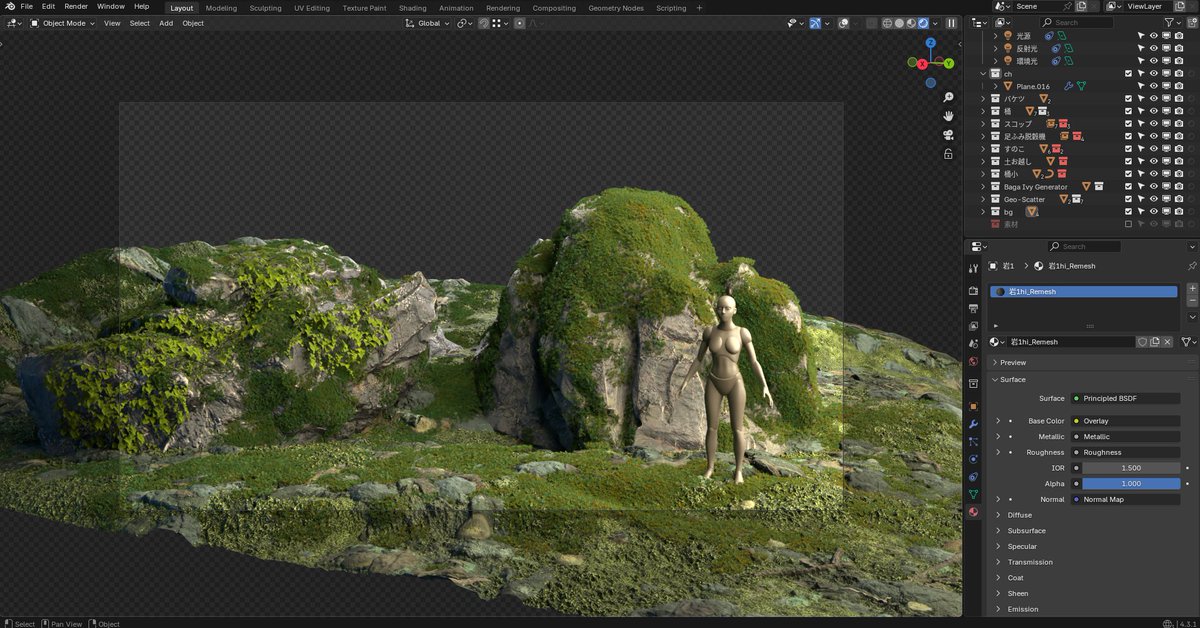
Task: Click the pan hand viewport gizmo
Action: tap(948, 116)
